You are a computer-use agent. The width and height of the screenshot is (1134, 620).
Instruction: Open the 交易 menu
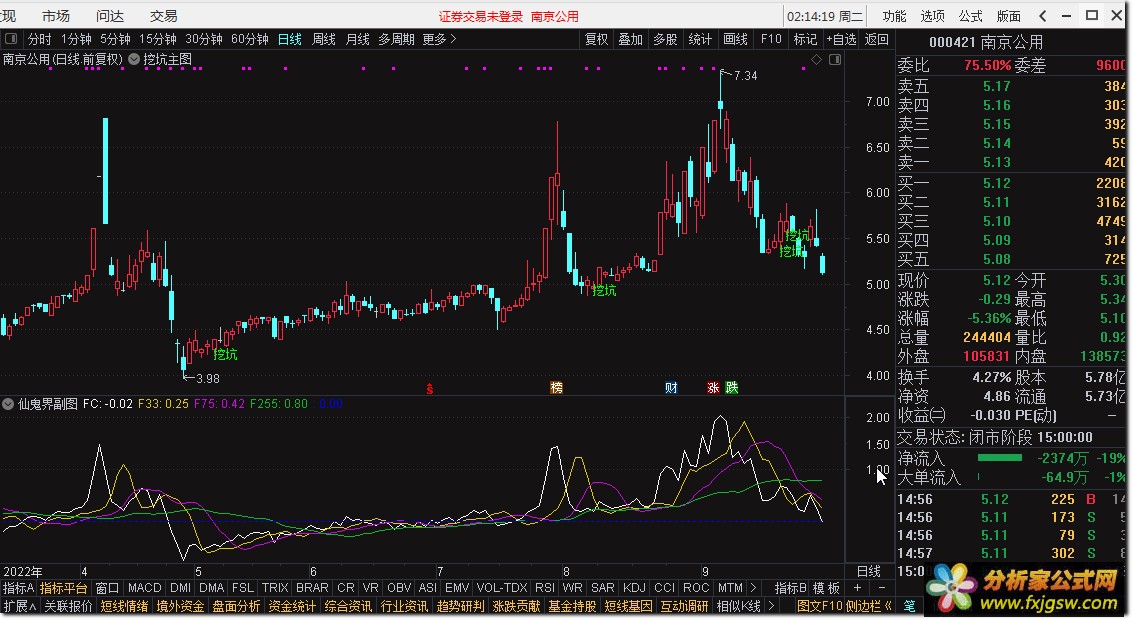163,16
